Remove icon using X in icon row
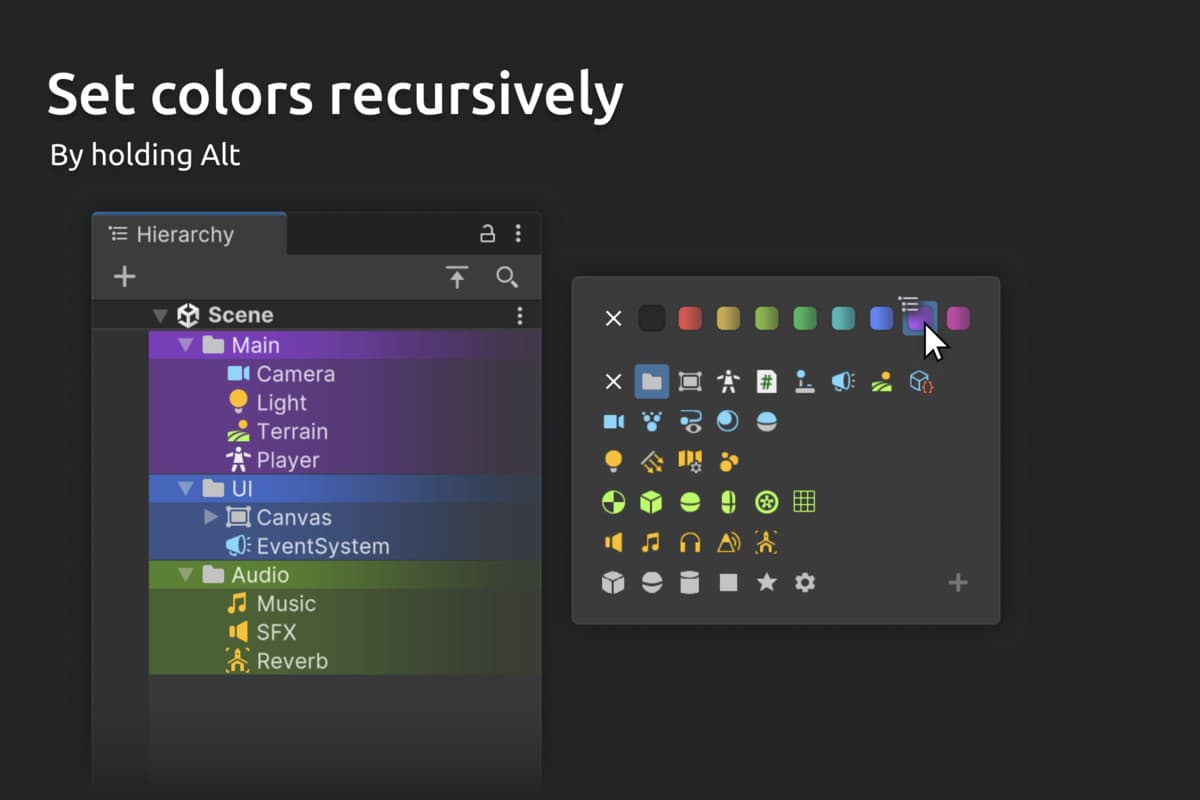Image resolution: width=1200 pixels, height=800 pixels. [613, 381]
